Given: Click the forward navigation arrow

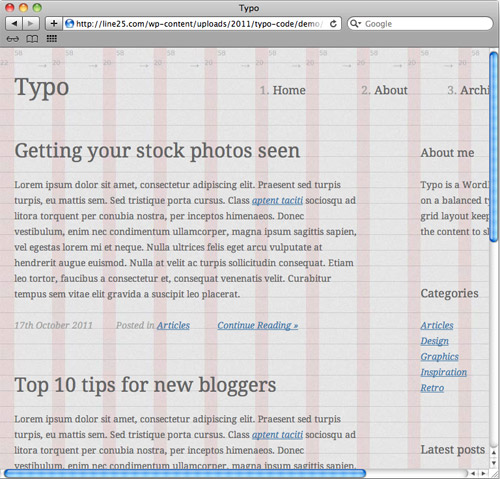Looking at the screenshot, I should pyautogui.click(x=31, y=24).
